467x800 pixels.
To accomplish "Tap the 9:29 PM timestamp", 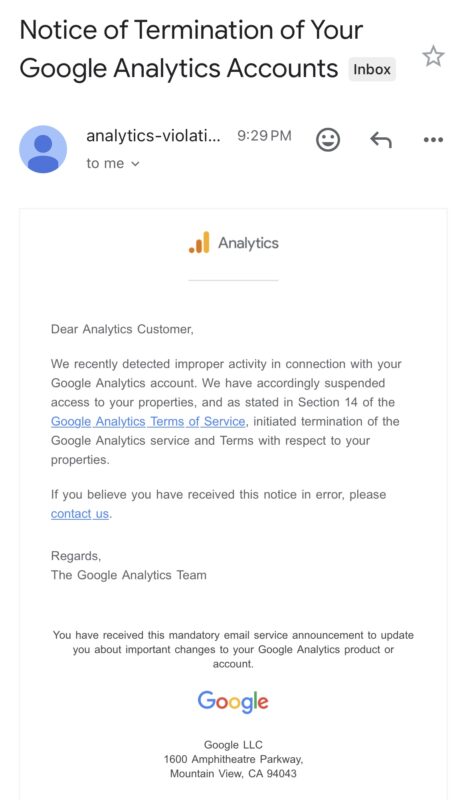I will 264,136.
